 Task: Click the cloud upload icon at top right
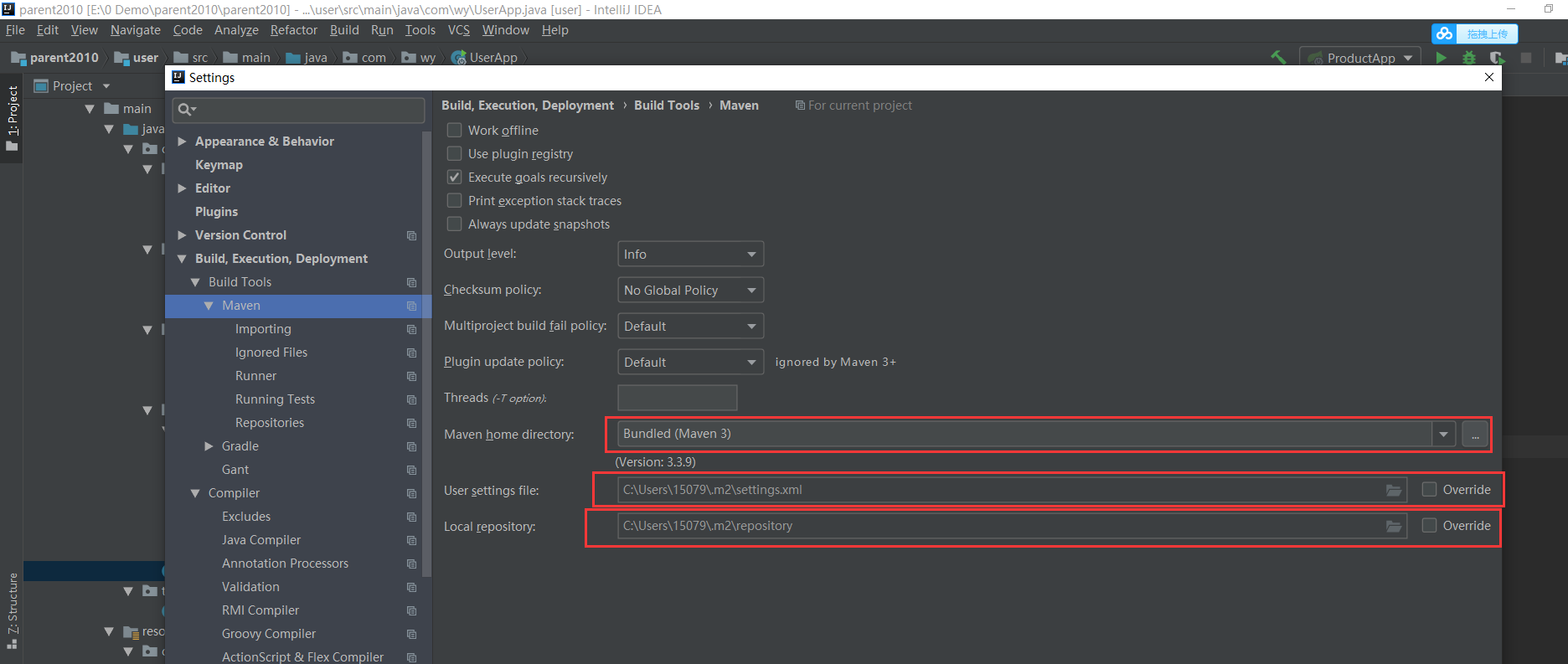(1444, 33)
